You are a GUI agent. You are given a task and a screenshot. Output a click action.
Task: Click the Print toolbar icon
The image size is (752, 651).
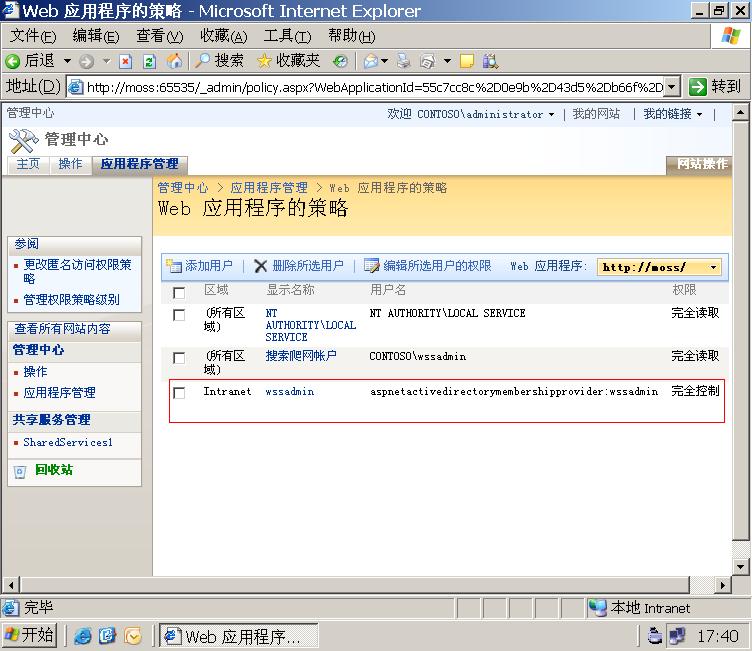pos(403,61)
